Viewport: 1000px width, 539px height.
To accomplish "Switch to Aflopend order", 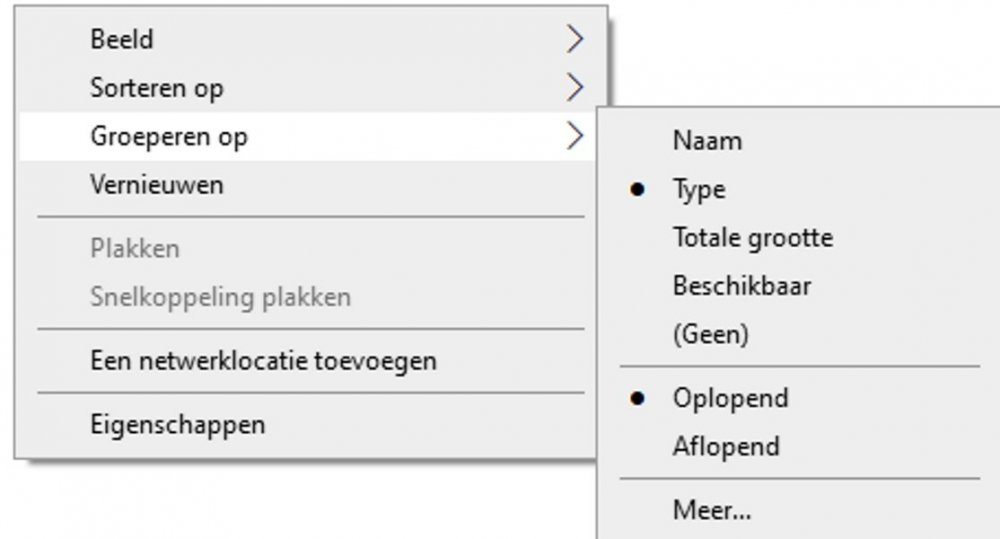I will coord(725,446).
